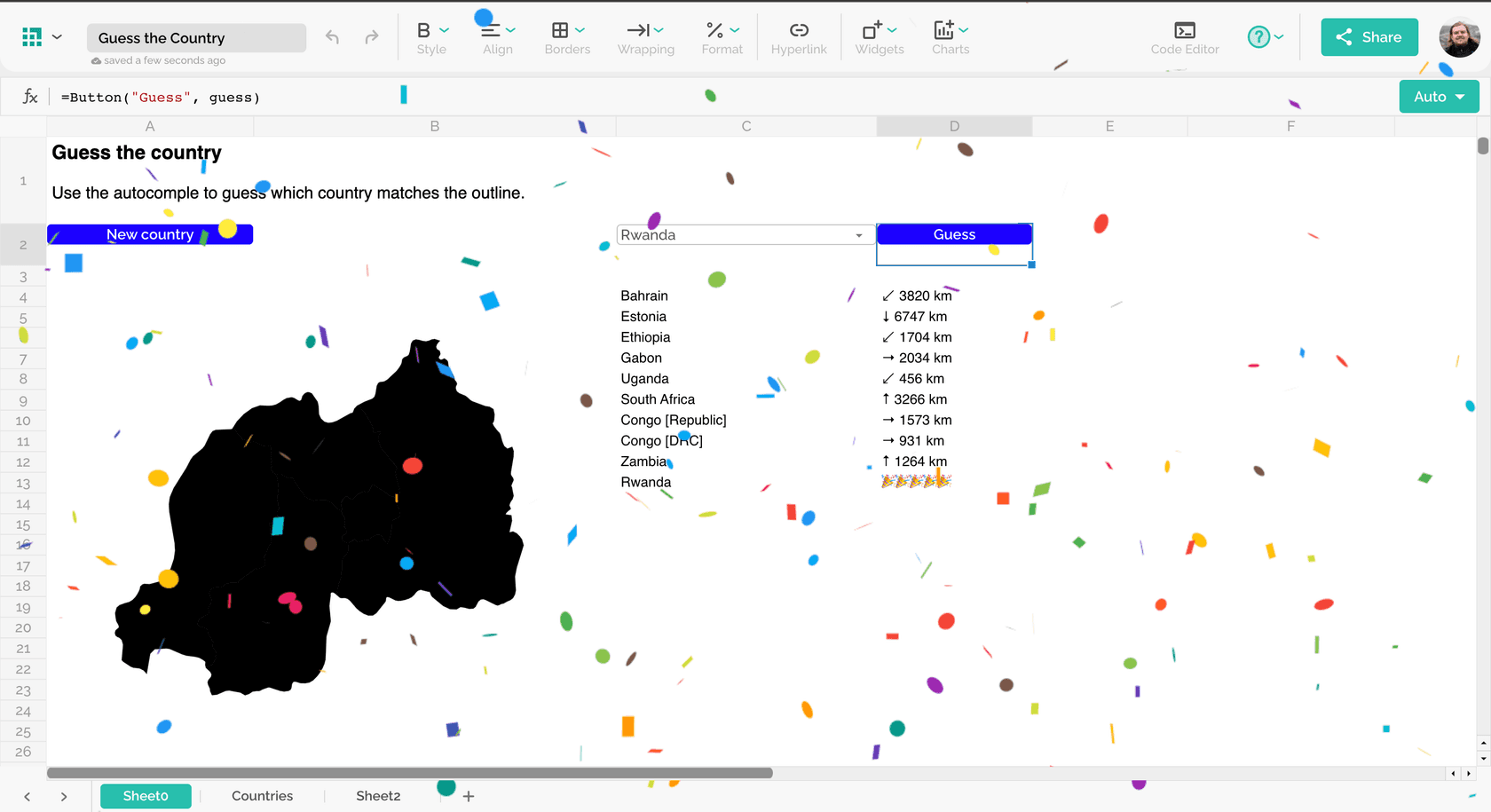Expand the Align dropdown chevron
Image resolution: width=1491 pixels, height=812 pixels.
tap(511, 30)
